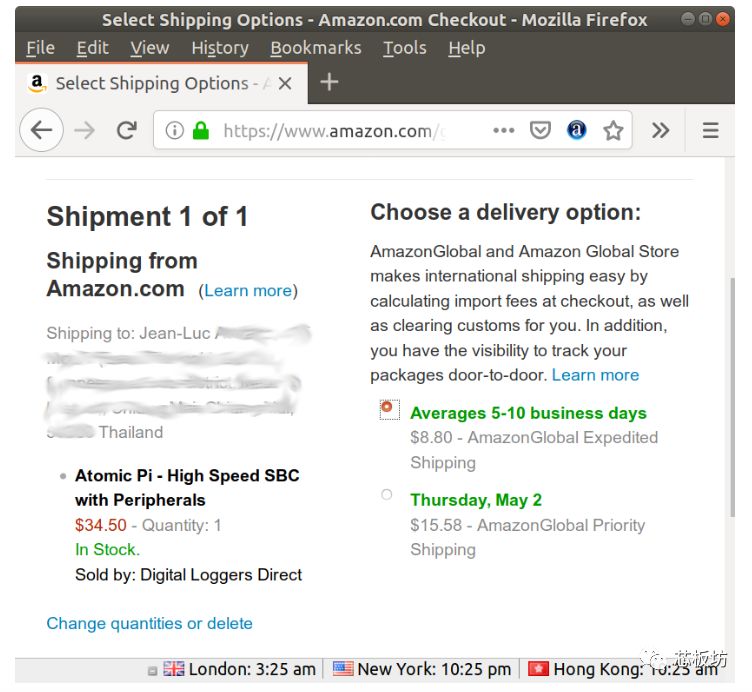This screenshot has width=752, height=692.
Task: Click New York clock US flag icon
Action: pos(342,669)
